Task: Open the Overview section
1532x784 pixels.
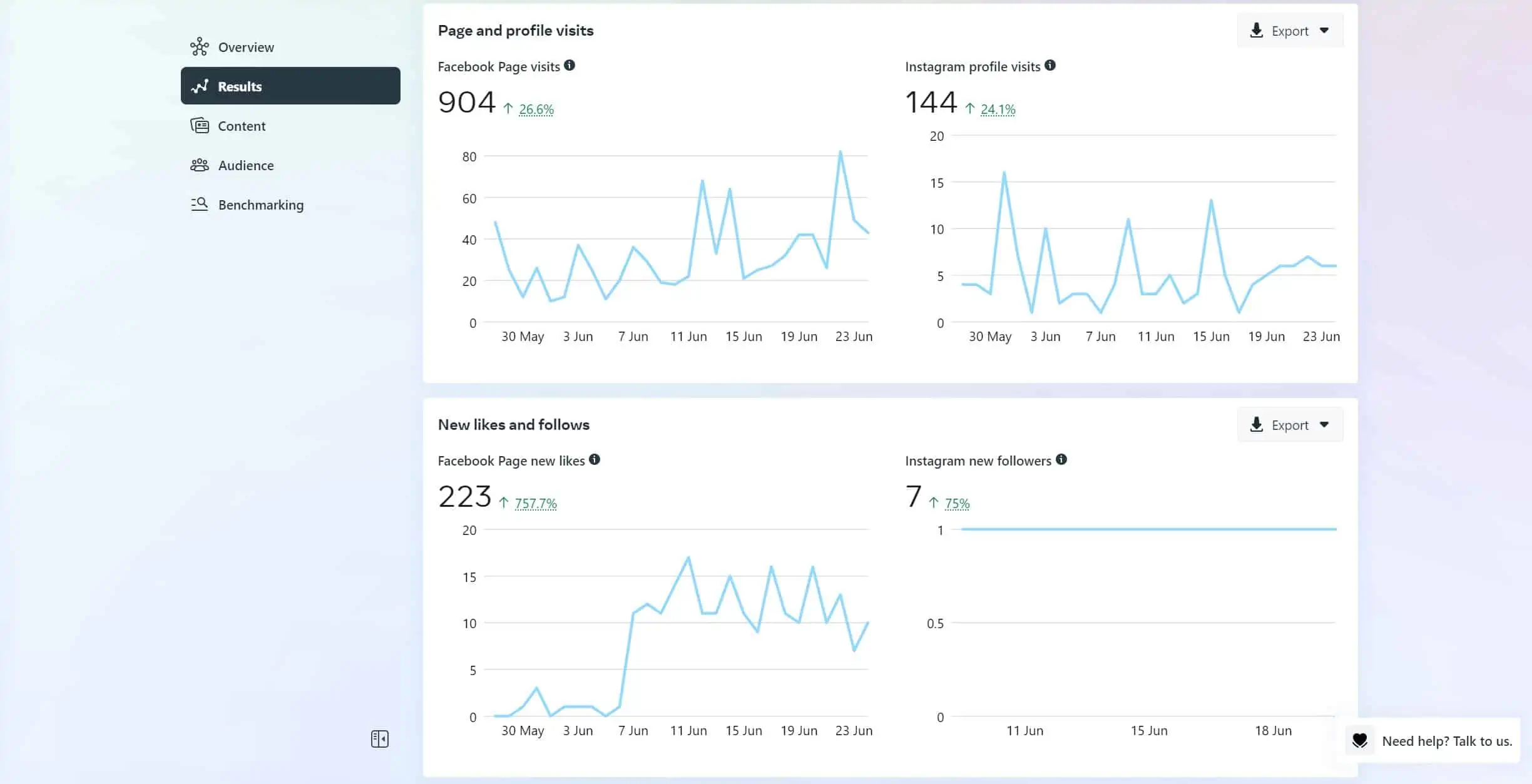Action: [x=290, y=47]
